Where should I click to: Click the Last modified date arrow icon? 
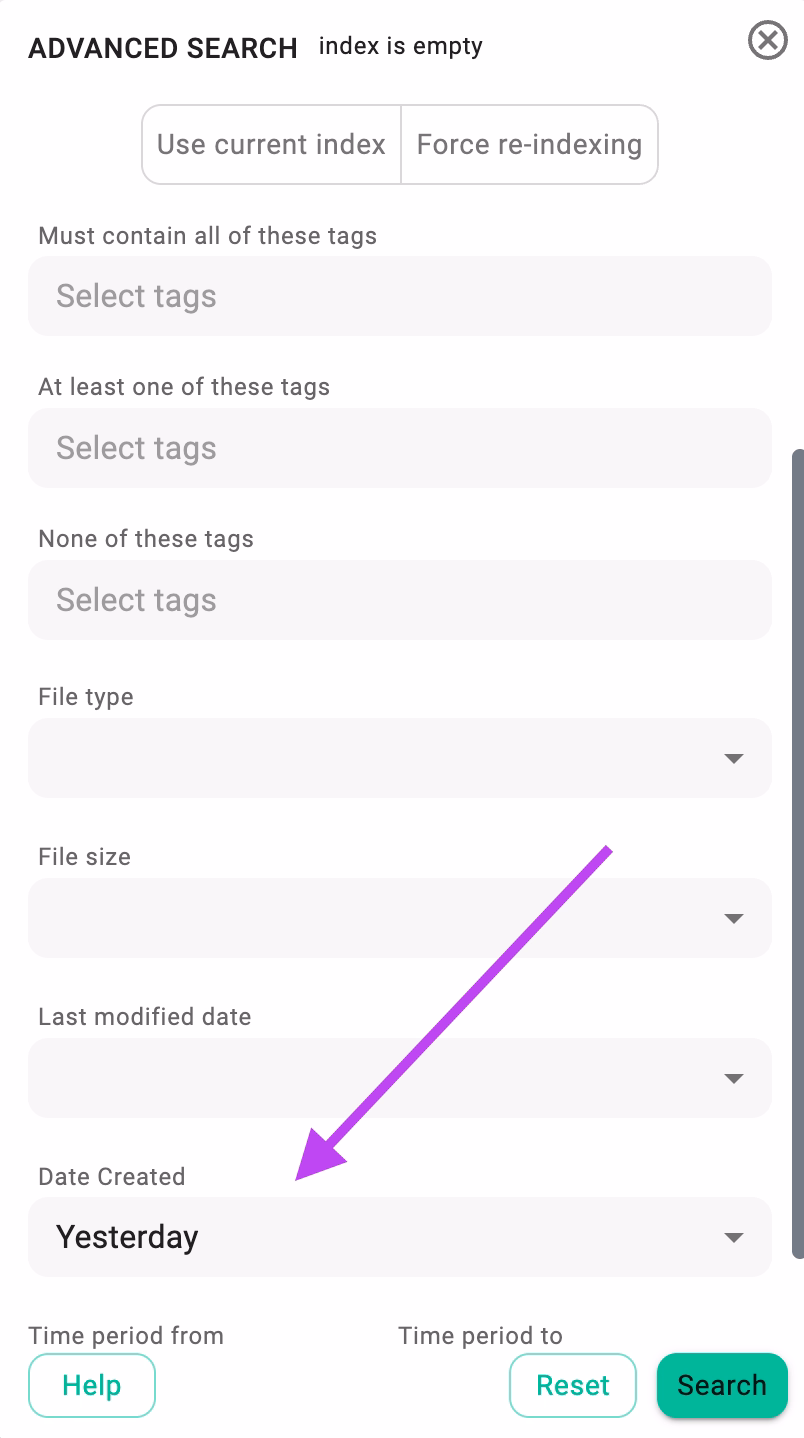click(x=734, y=1079)
